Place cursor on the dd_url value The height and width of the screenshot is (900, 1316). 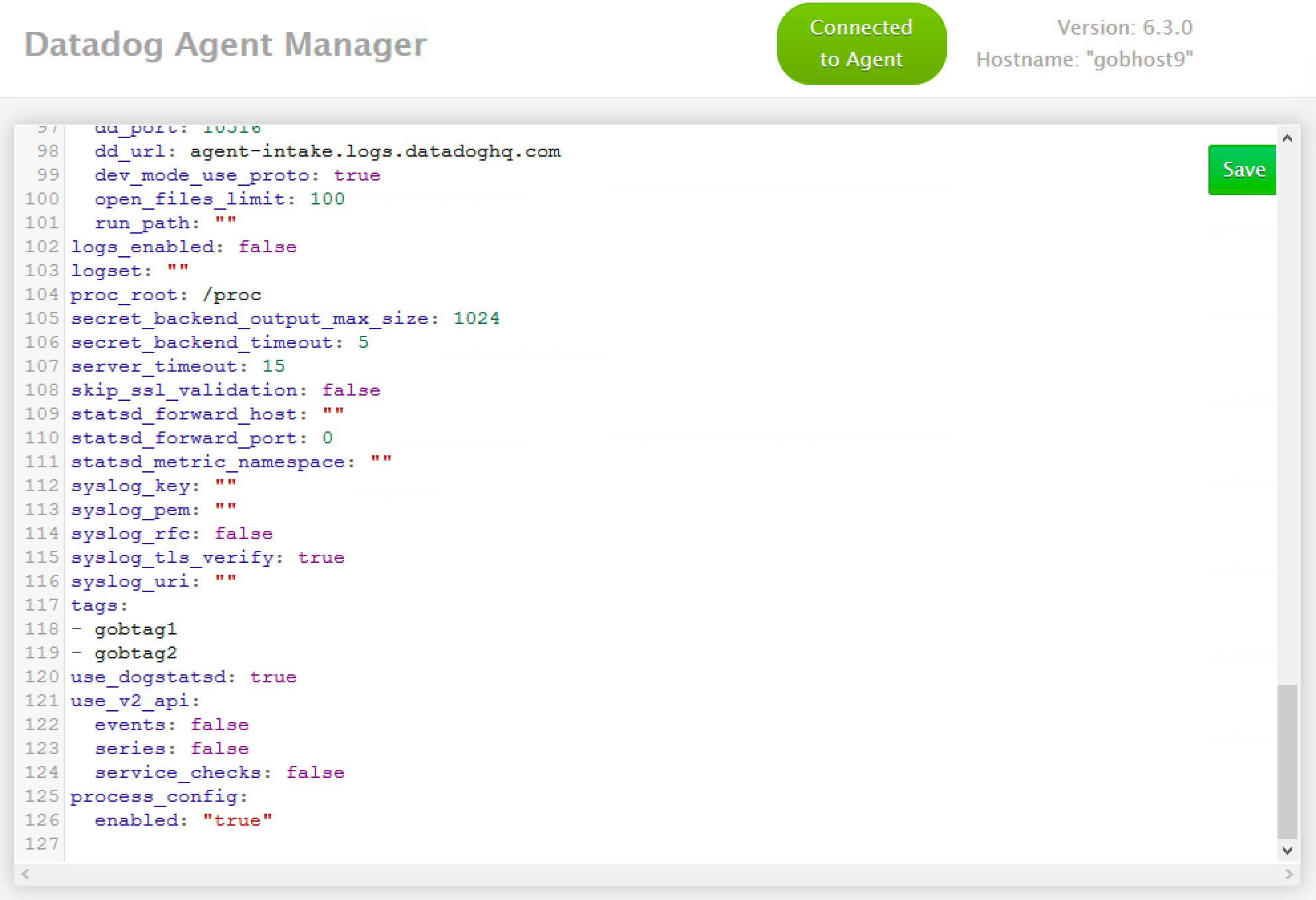click(375, 151)
